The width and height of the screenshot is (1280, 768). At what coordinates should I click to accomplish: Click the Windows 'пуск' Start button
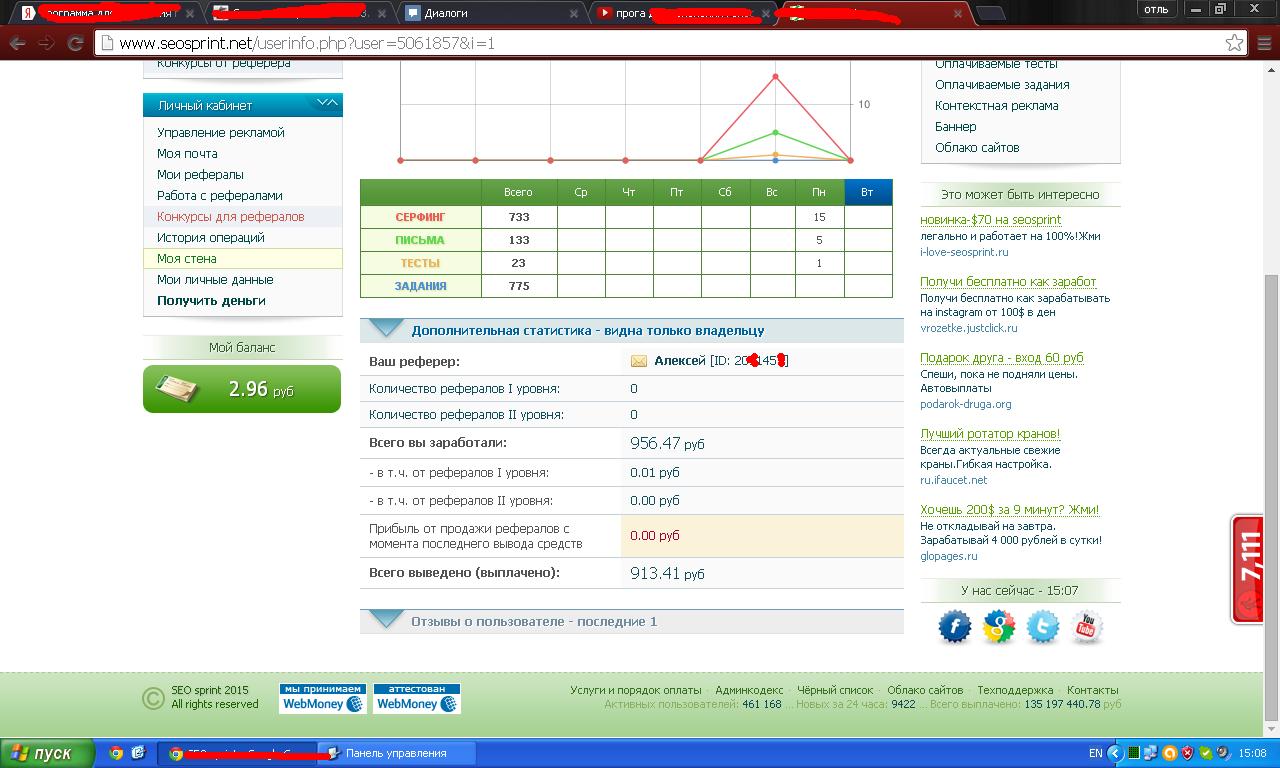[47, 753]
